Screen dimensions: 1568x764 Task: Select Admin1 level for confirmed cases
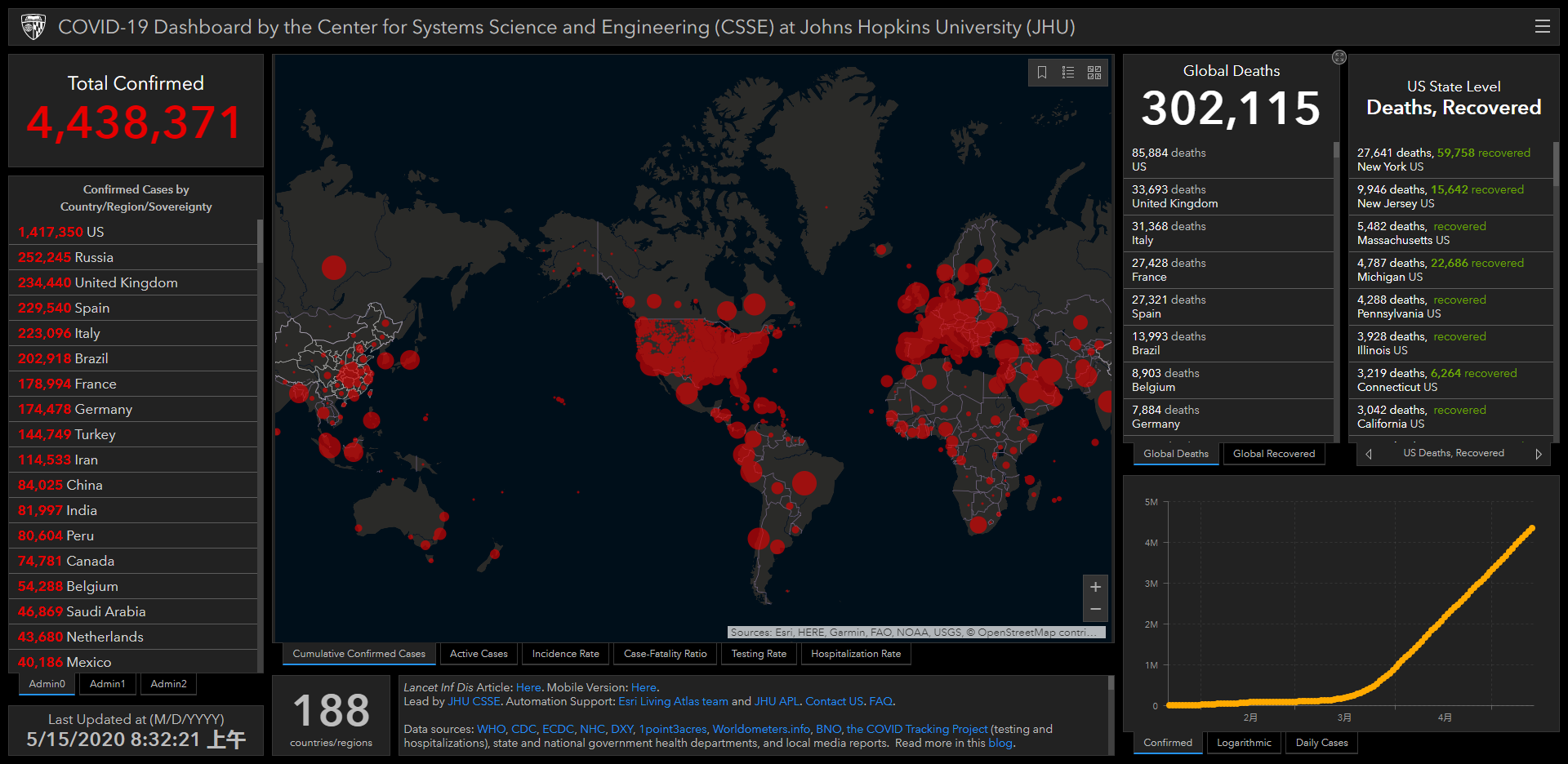coord(108,684)
